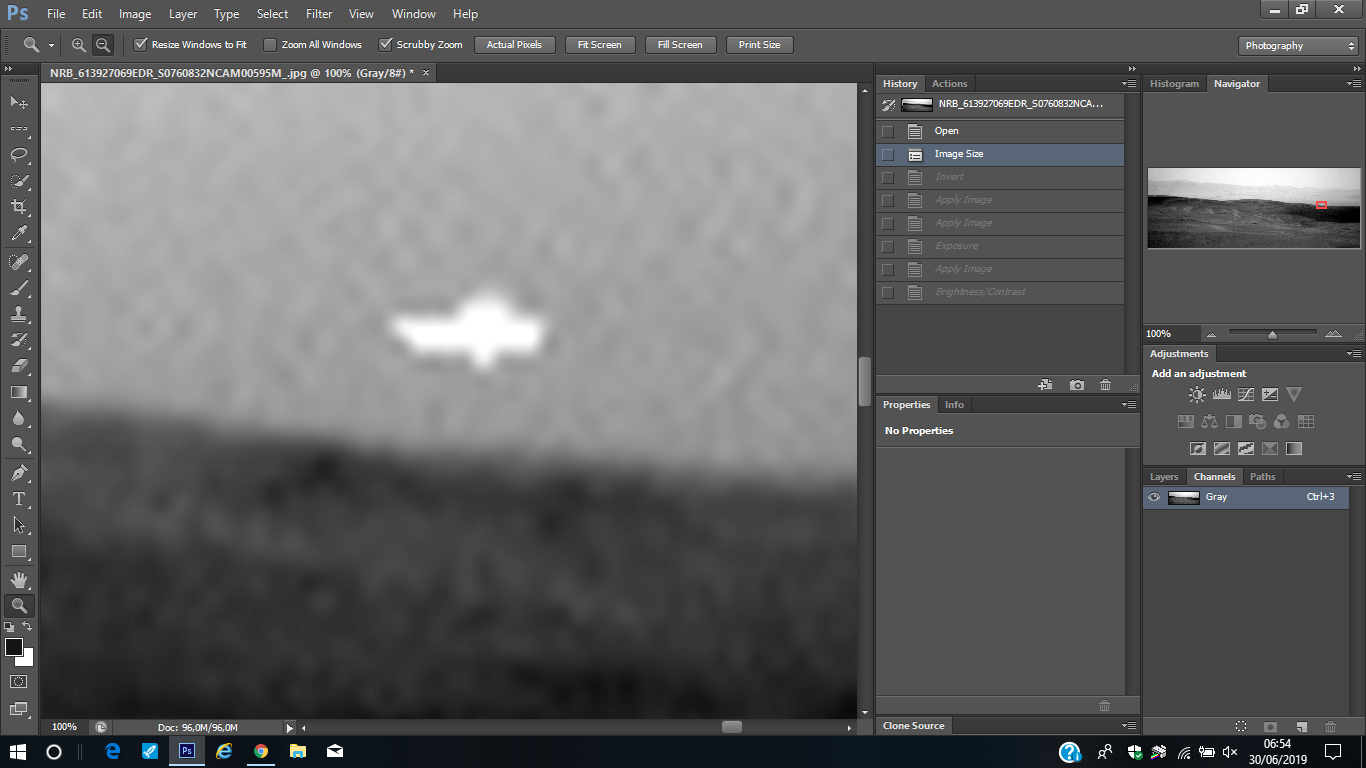Select the Horizontal Type tool

coord(19,498)
